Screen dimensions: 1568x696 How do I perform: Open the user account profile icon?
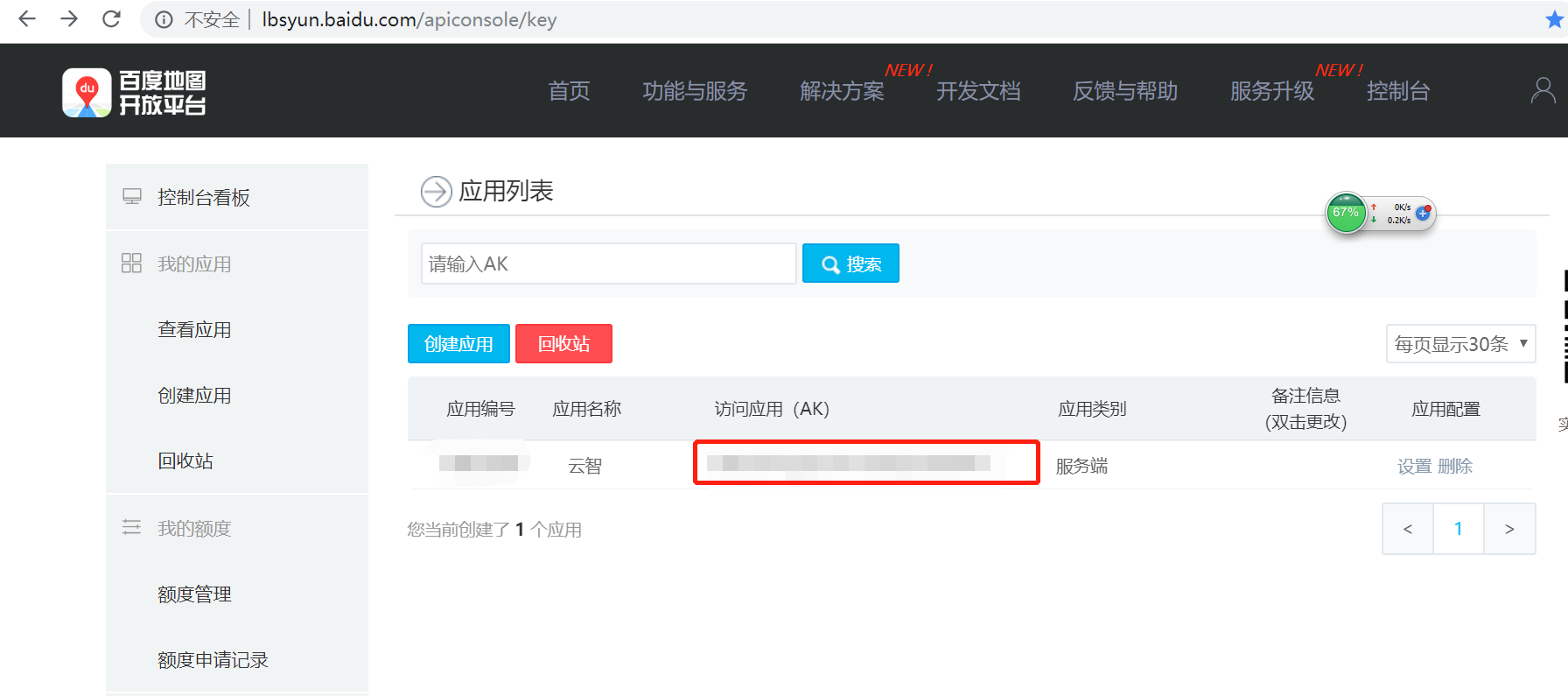click(1543, 90)
